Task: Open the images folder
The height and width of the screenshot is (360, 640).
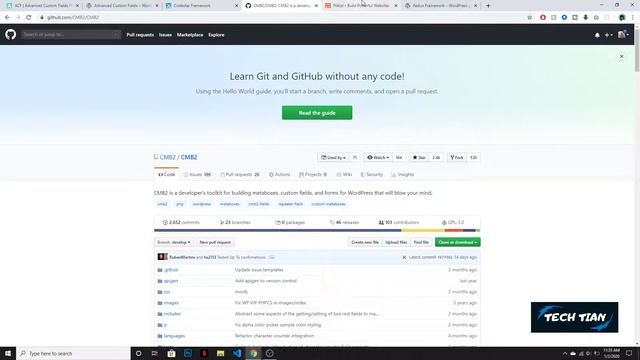Action: (x=171, y=303)
